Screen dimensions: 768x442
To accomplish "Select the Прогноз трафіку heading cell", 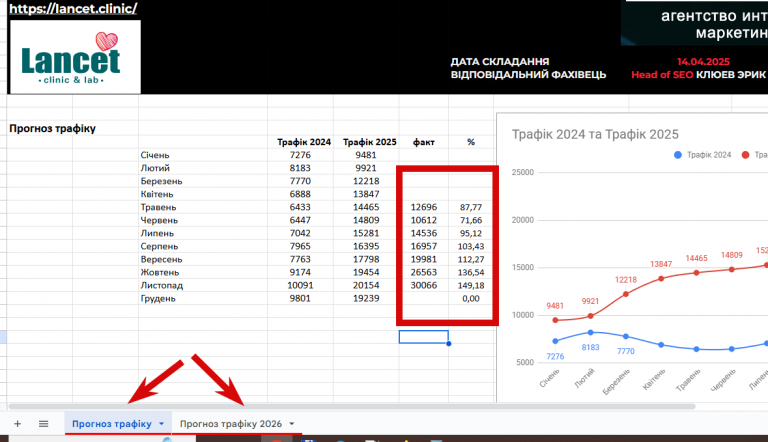I will pos(52,128).
